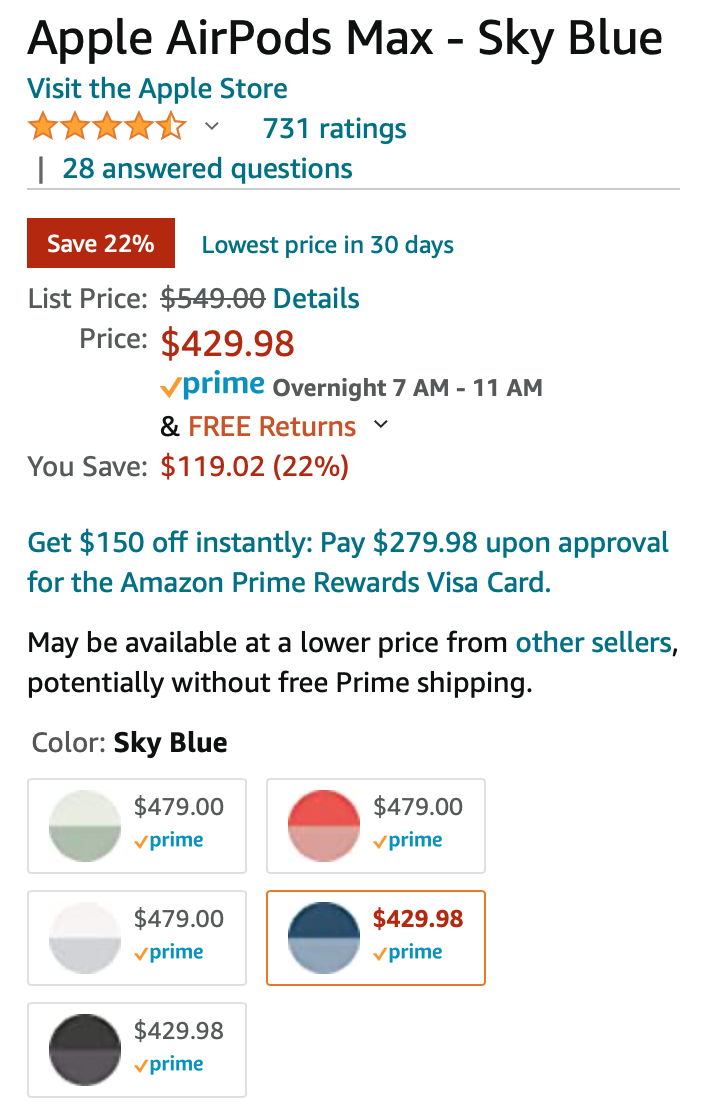Viewport: 724px width, 1118px height.
Task: Click the FREE Returns text
Action: [272, 426]
